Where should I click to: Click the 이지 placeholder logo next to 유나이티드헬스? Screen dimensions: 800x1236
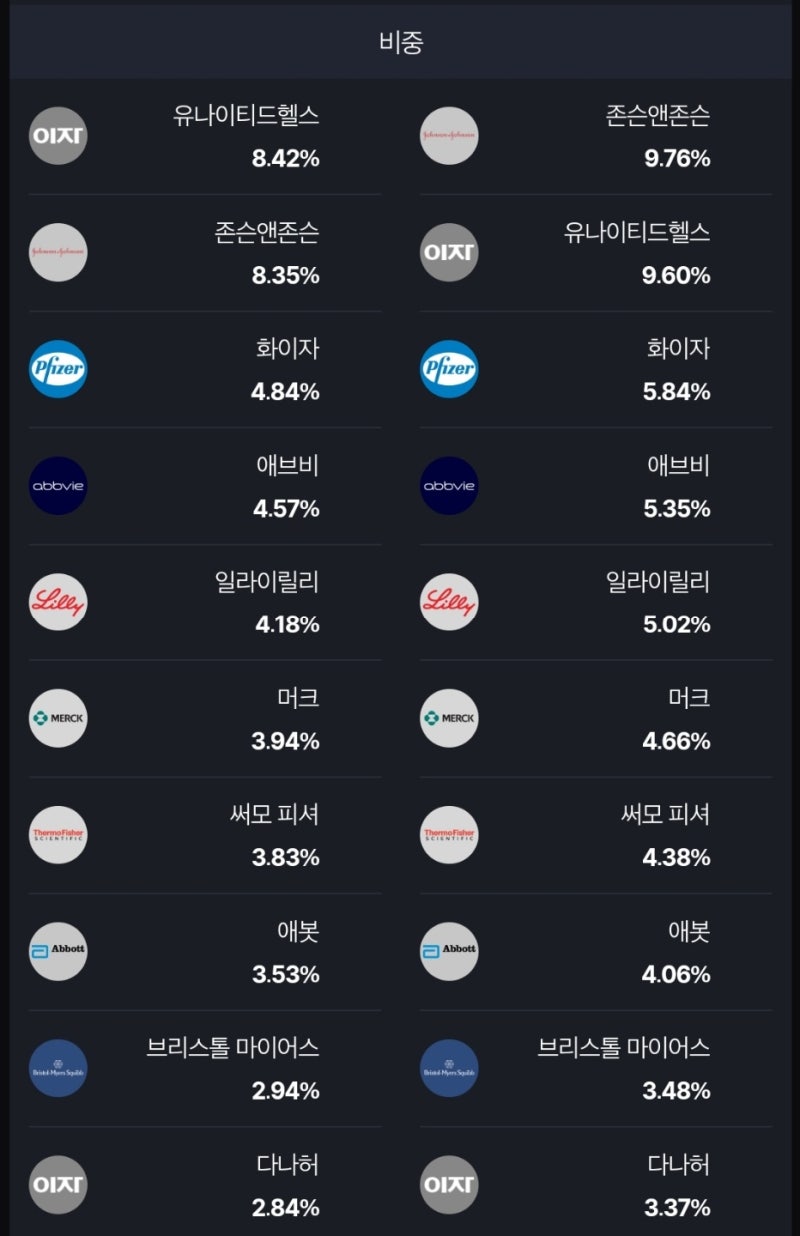click(57, 136)
